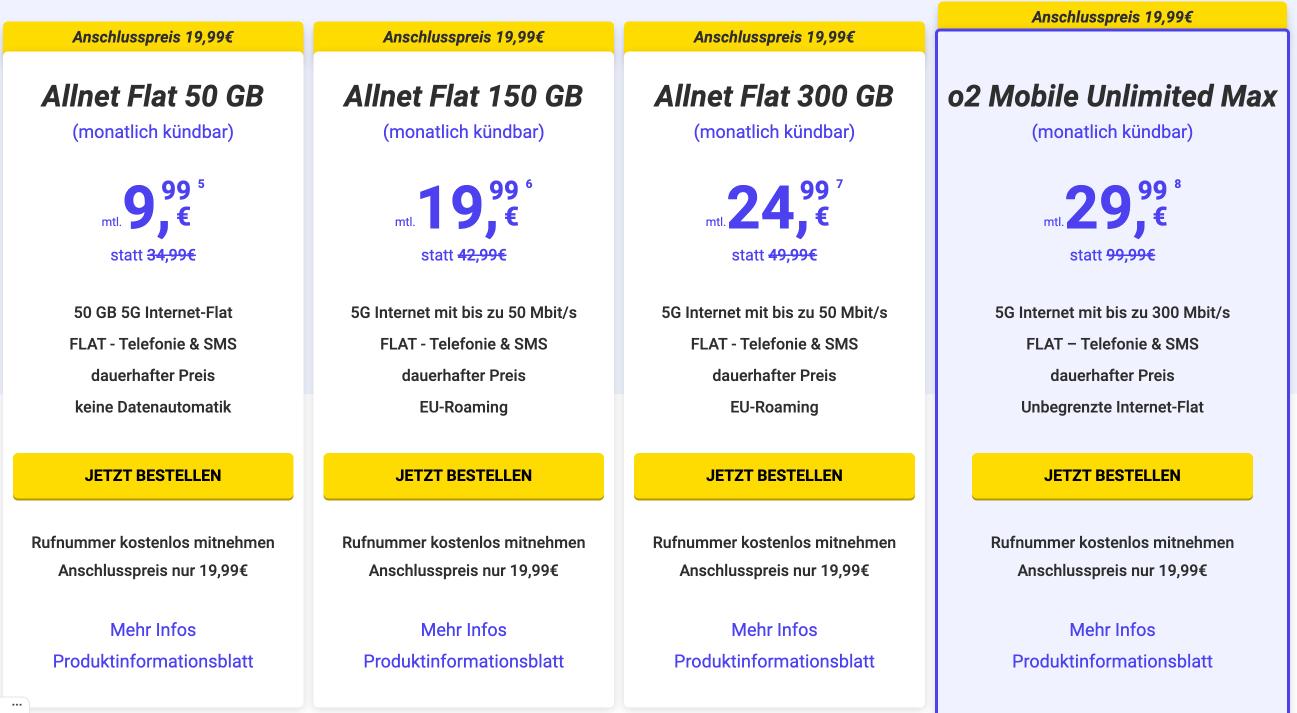Viewport: 1297px width, 713px height.
Task: Open Mehr Infos for Allnet Flat 300 GB
Action: coord(774,630)
